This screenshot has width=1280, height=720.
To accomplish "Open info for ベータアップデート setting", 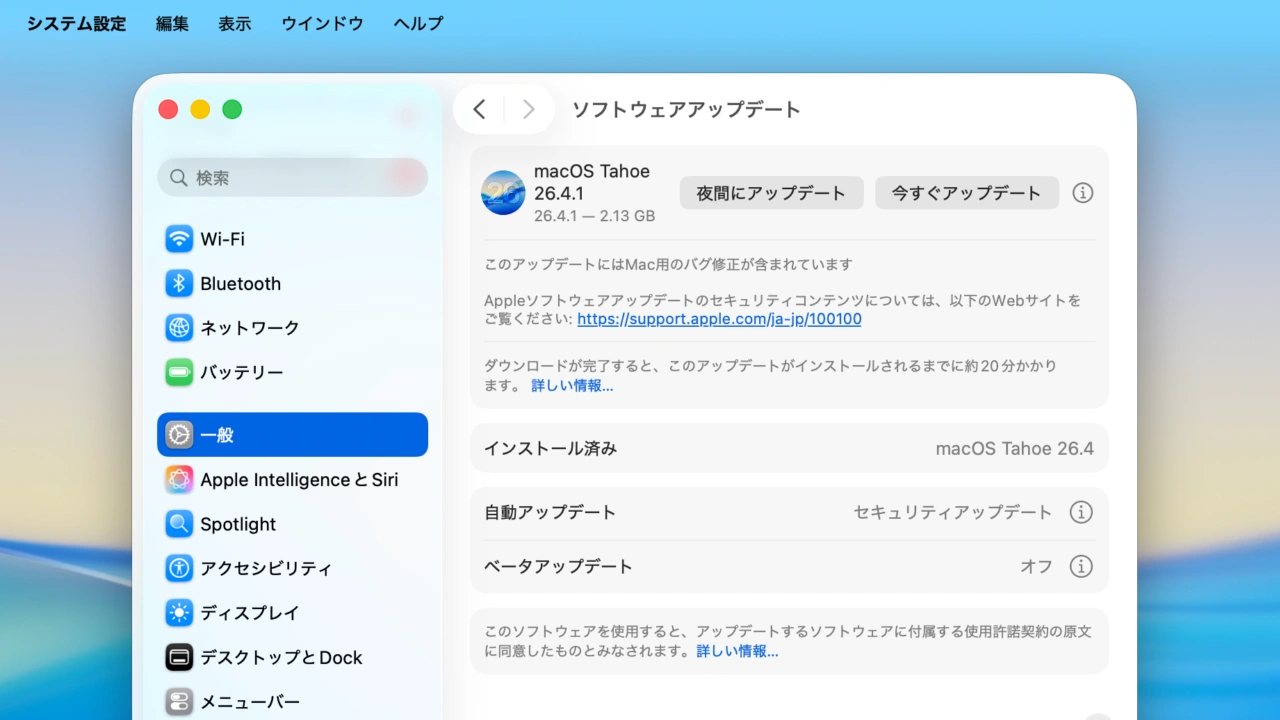I will click(1081, 566).
